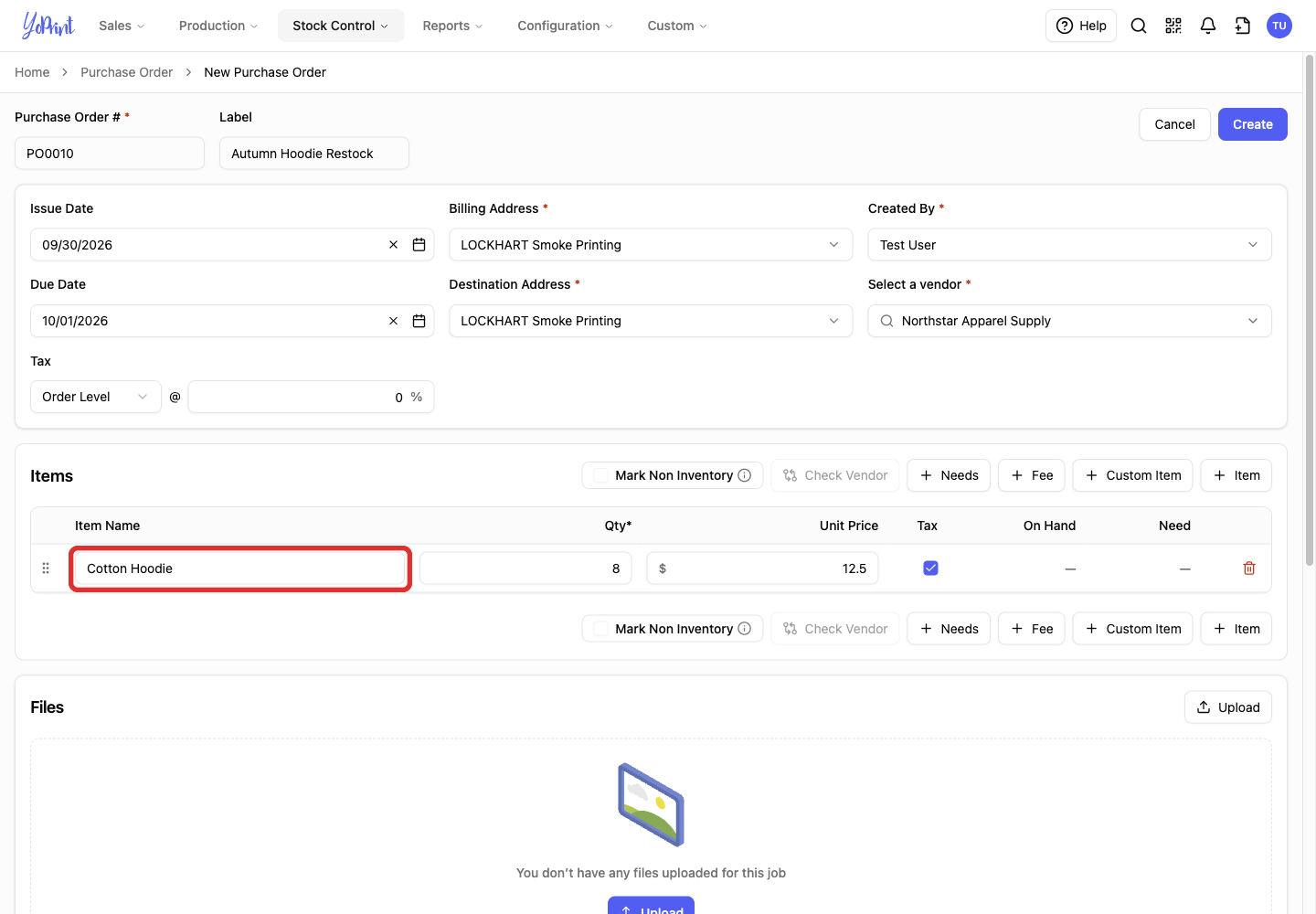Open the Created By dropdown
1316x914 pixels.
pyautogui.click(x=1069, y=245)
